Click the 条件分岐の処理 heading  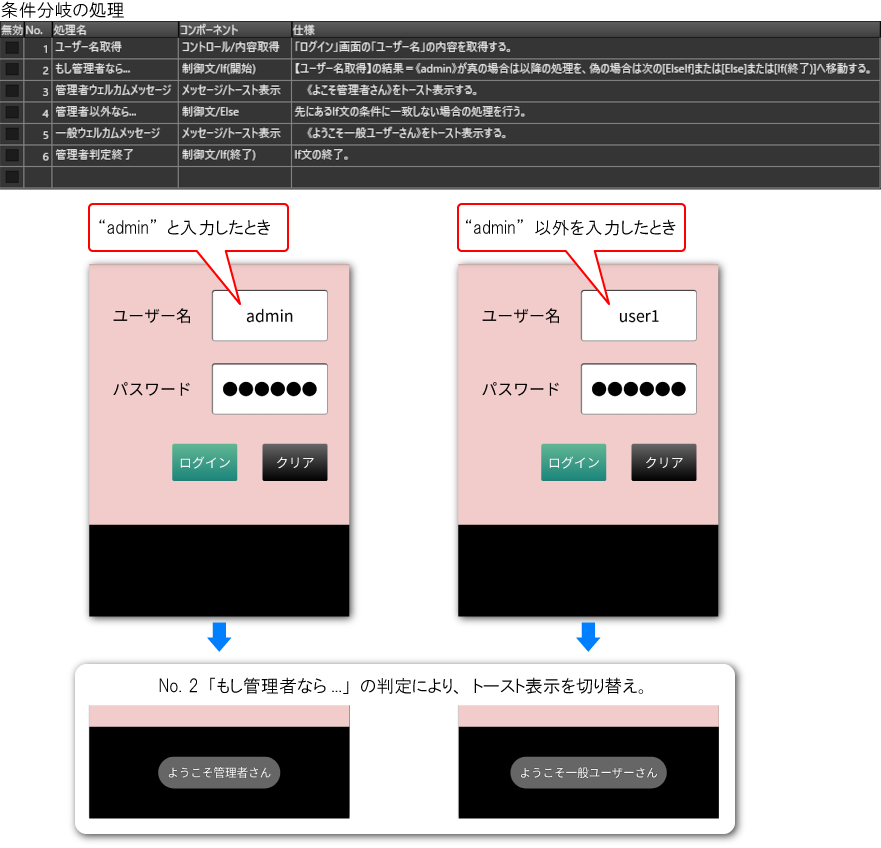tap(62, 10)
